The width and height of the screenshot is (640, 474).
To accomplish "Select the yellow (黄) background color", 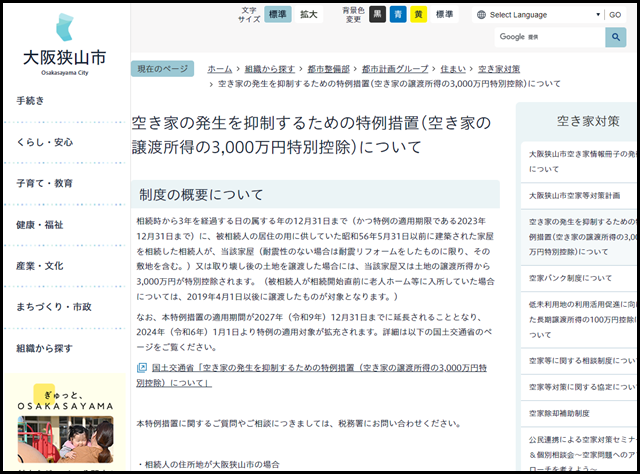I will [x=418, y=14].
